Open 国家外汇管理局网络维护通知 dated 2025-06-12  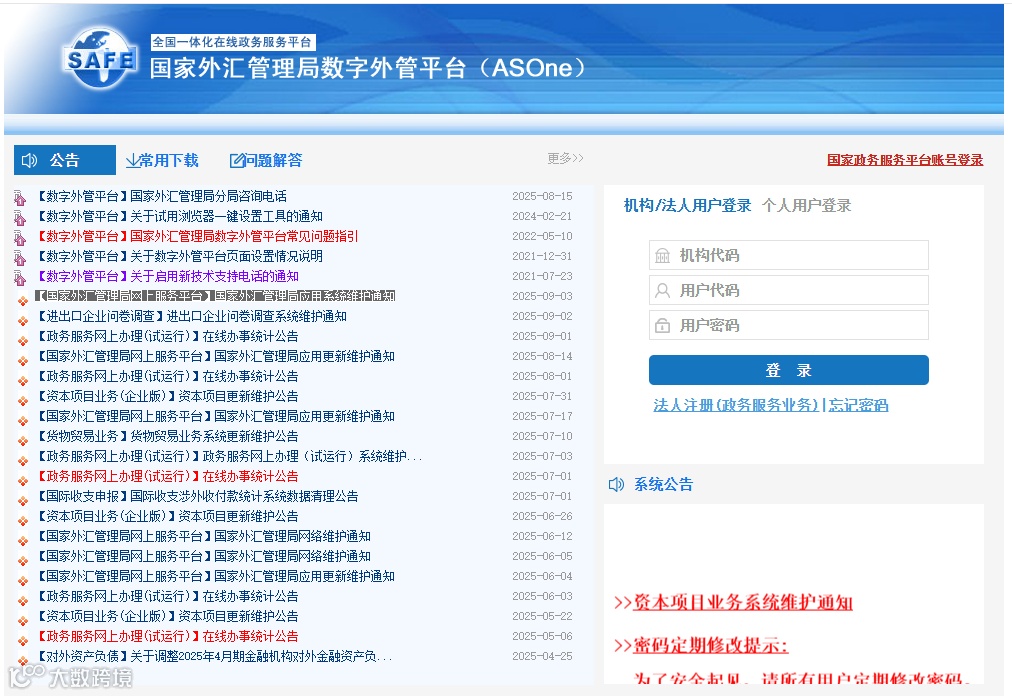203,537
